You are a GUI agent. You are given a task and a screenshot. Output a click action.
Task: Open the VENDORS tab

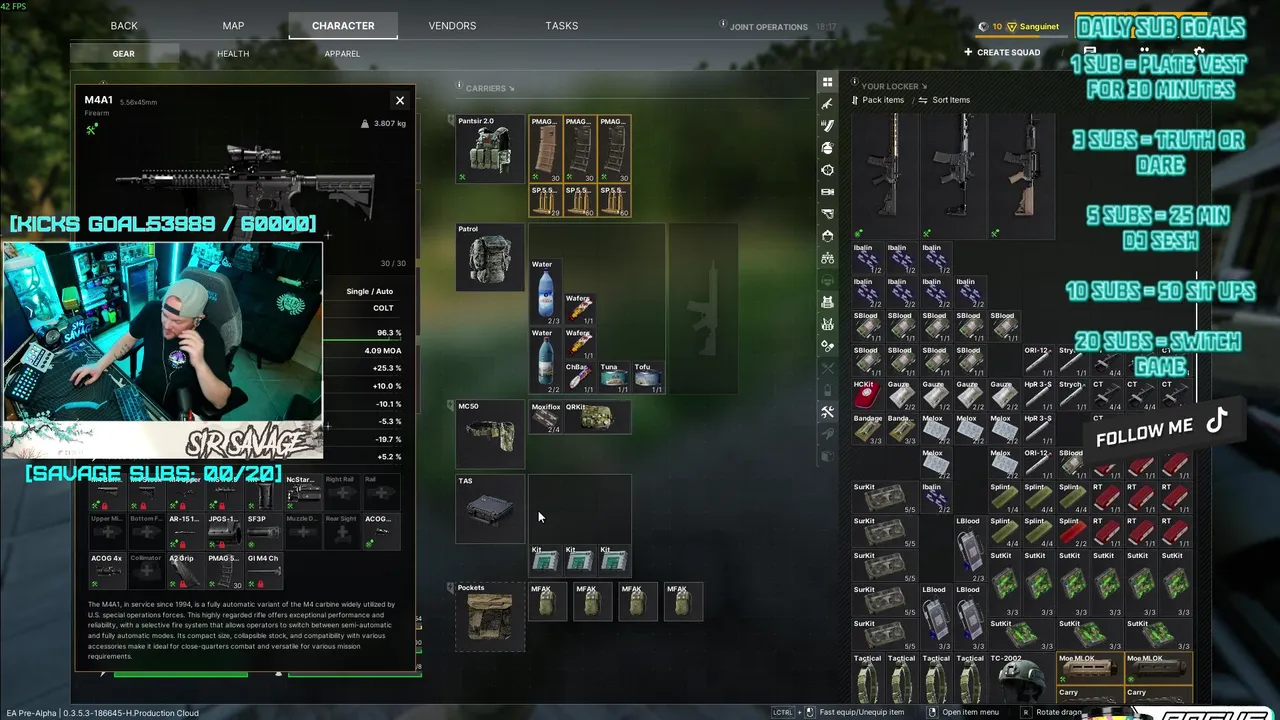pos(452,25)
